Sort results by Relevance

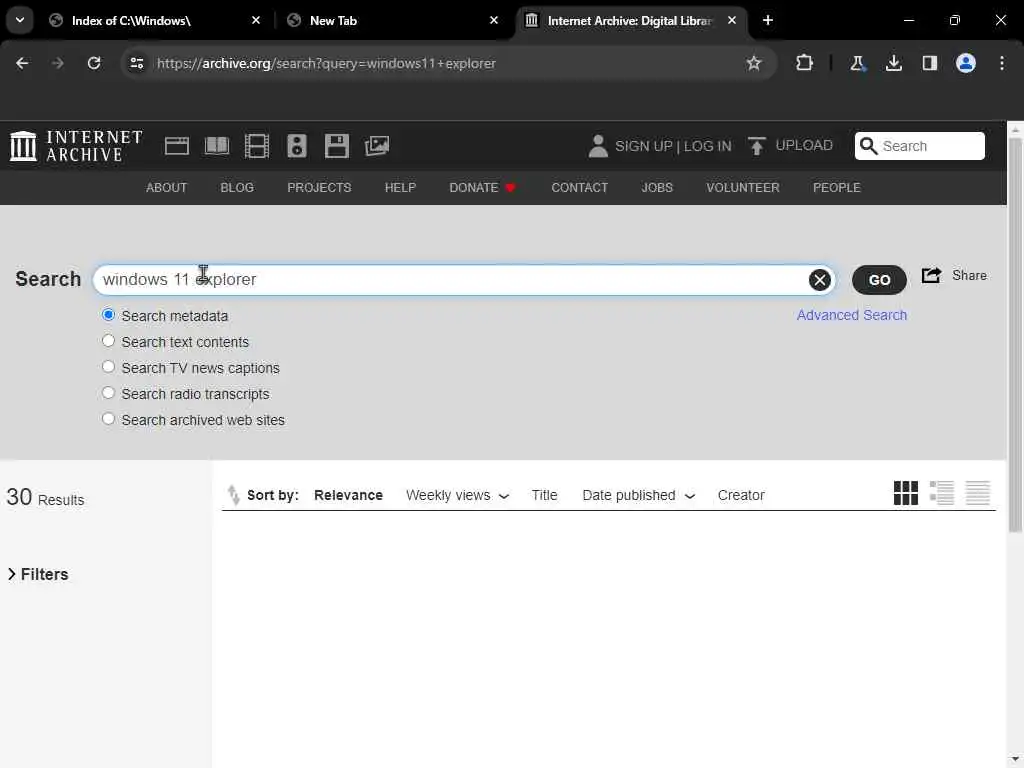tap(348, 495)
